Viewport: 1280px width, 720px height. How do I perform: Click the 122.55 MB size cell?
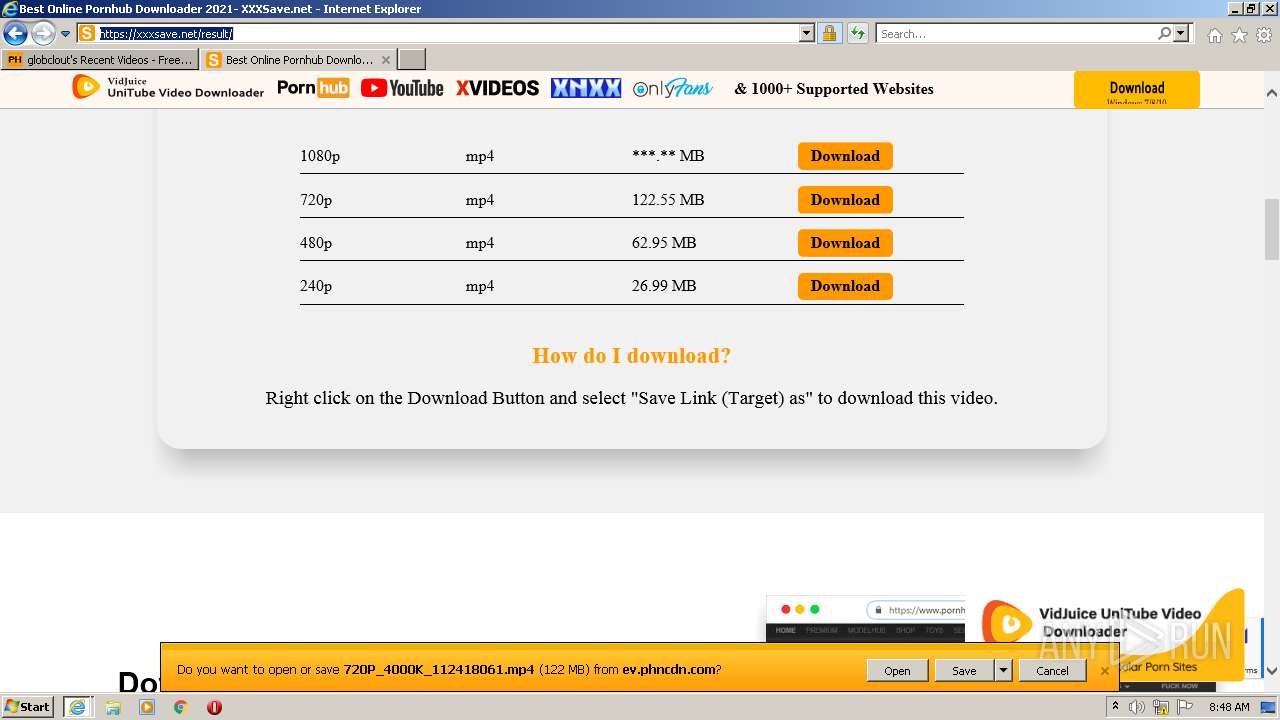coord(668,200)
